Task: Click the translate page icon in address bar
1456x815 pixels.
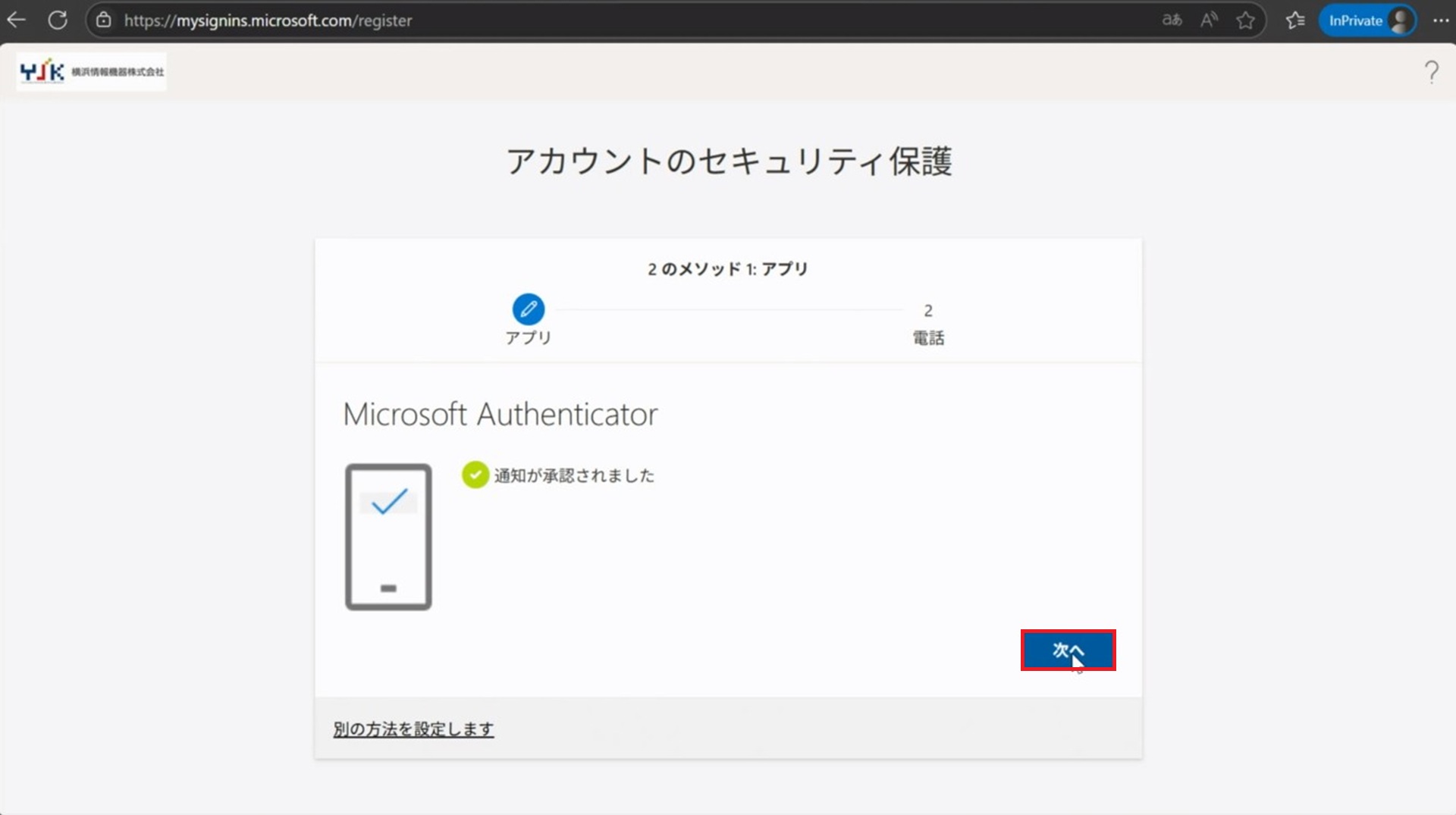Action: (1172, 20)
